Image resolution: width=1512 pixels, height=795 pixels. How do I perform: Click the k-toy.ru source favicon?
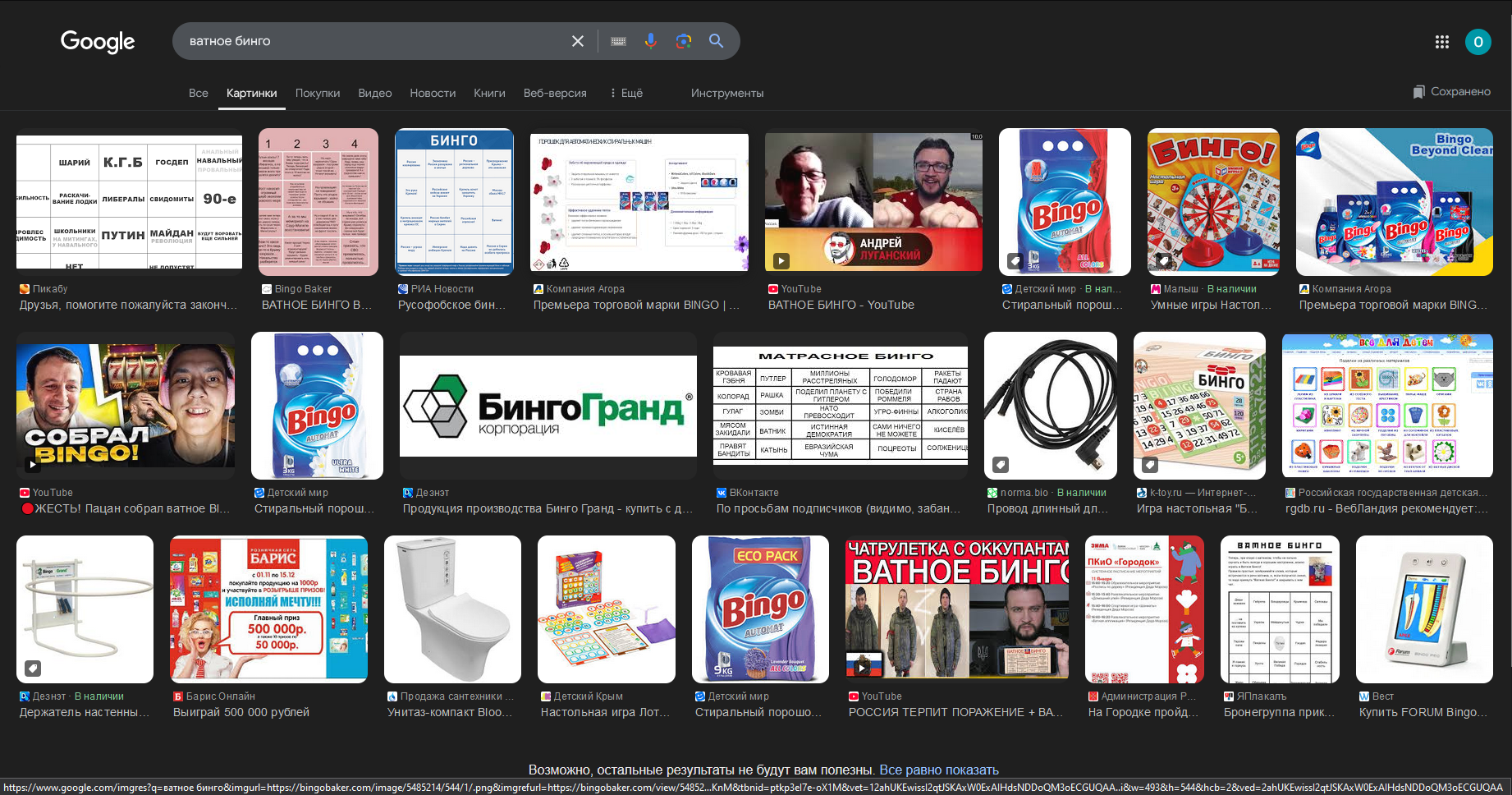1142,493
